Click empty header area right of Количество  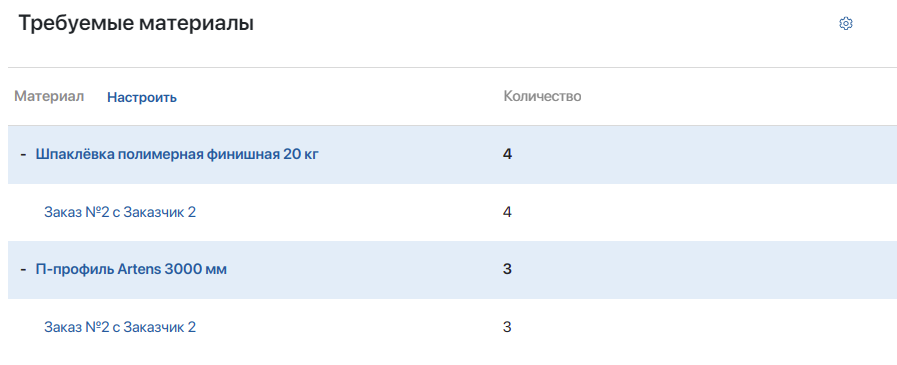click(738, 97)
